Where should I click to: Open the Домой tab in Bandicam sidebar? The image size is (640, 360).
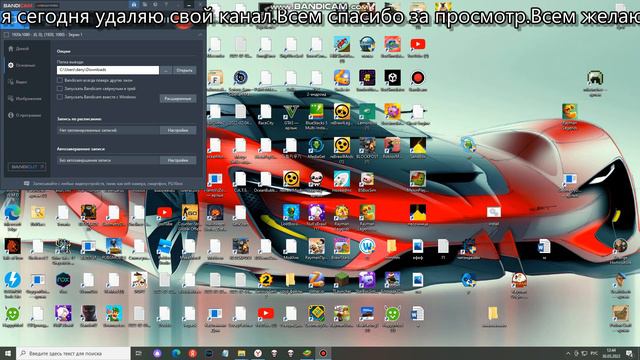(19, 49)
